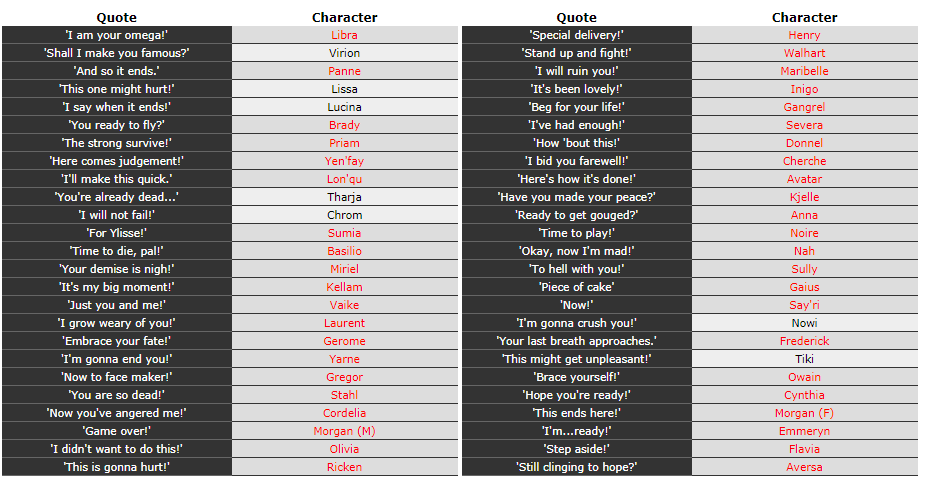Choose the Nowi character cell
This screenshot has height=499, width=930.
coord(805,323)
